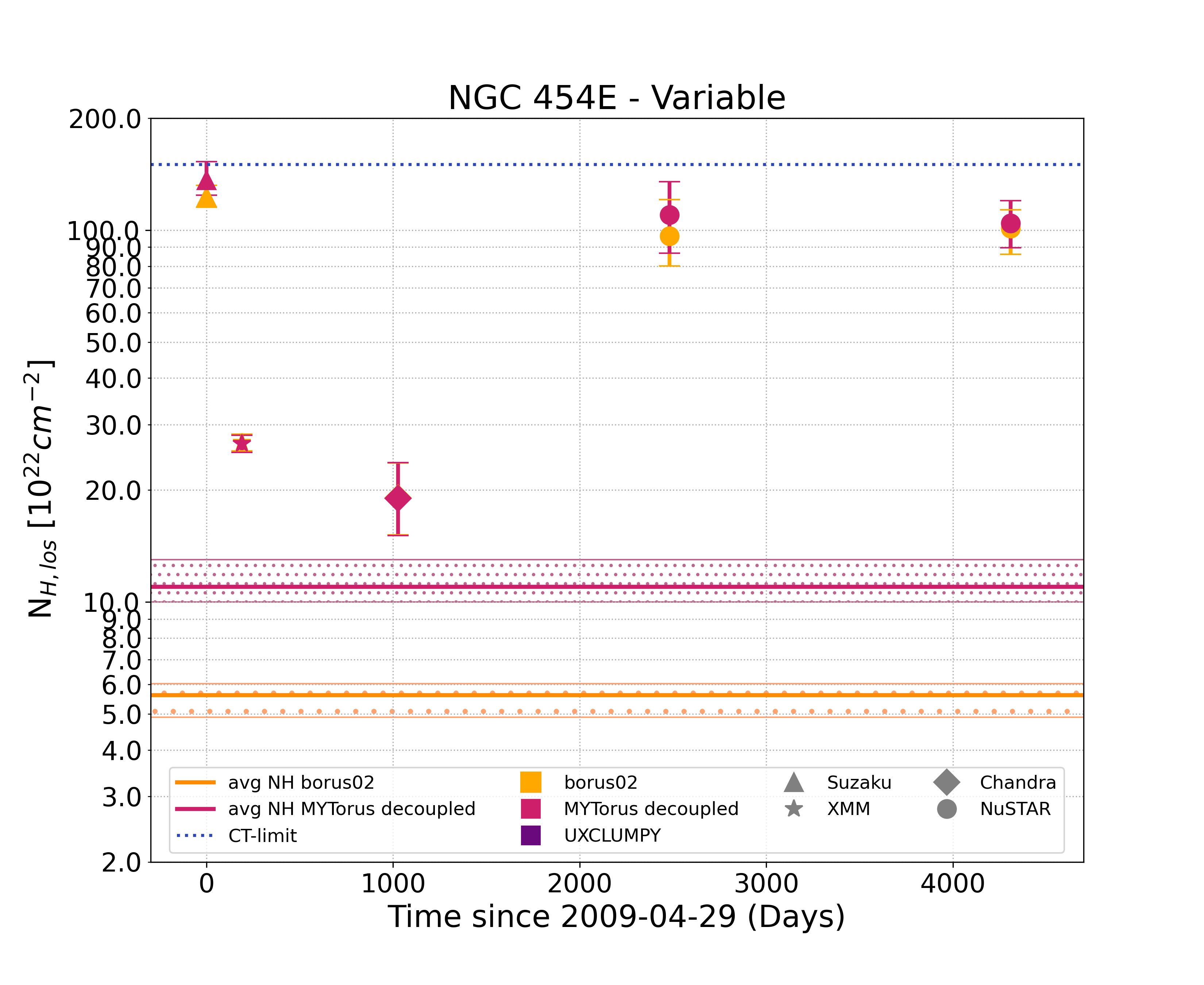Click the avg NH borus02 legend line
This screenshot has height=985, width=1204.
tap(195, 783)
